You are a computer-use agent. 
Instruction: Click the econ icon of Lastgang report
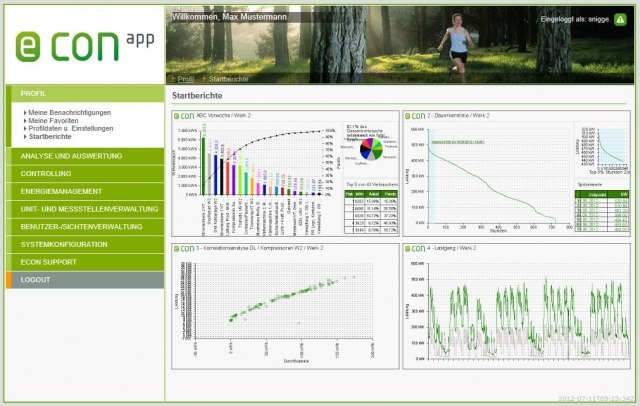[416, 247]
